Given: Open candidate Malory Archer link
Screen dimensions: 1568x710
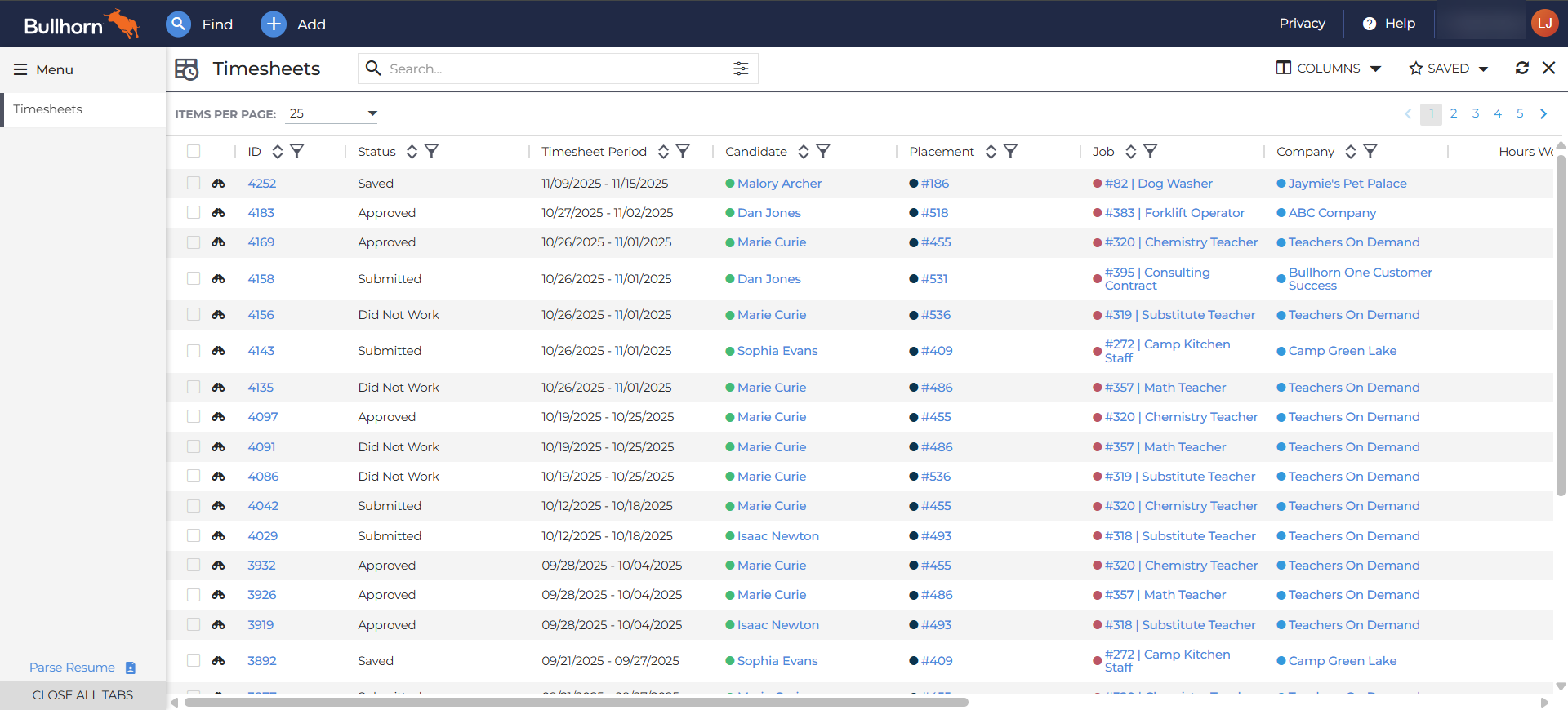Looking at the screenshot, I should click(779, 184).
